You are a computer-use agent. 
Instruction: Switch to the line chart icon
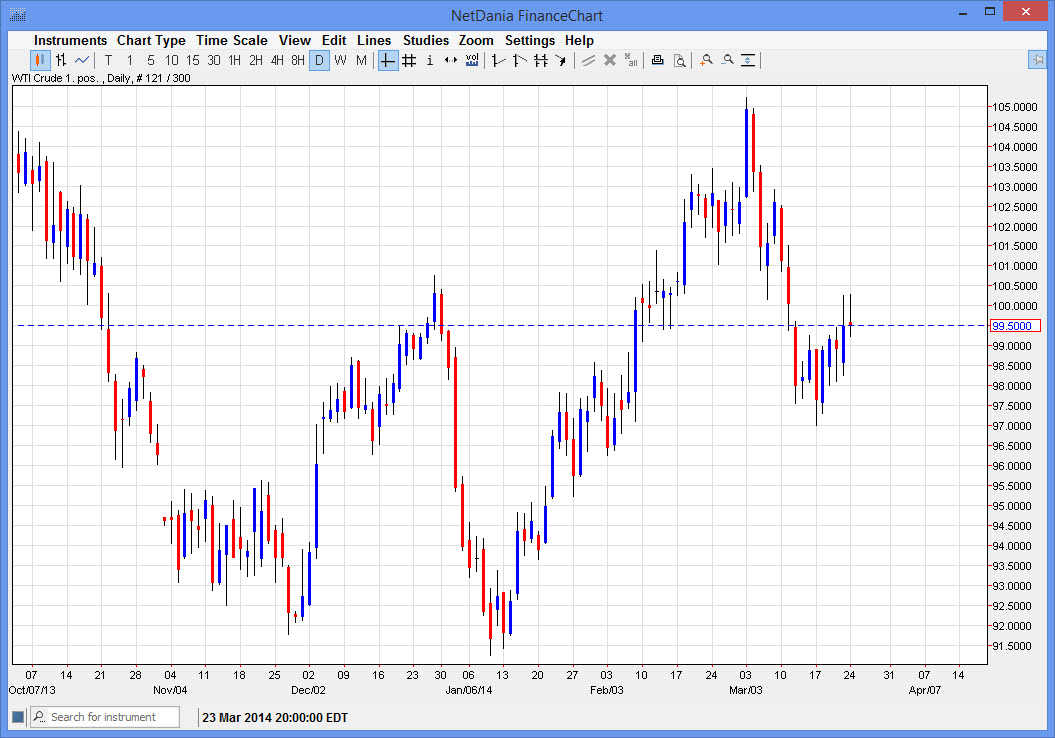coord(82,60)
